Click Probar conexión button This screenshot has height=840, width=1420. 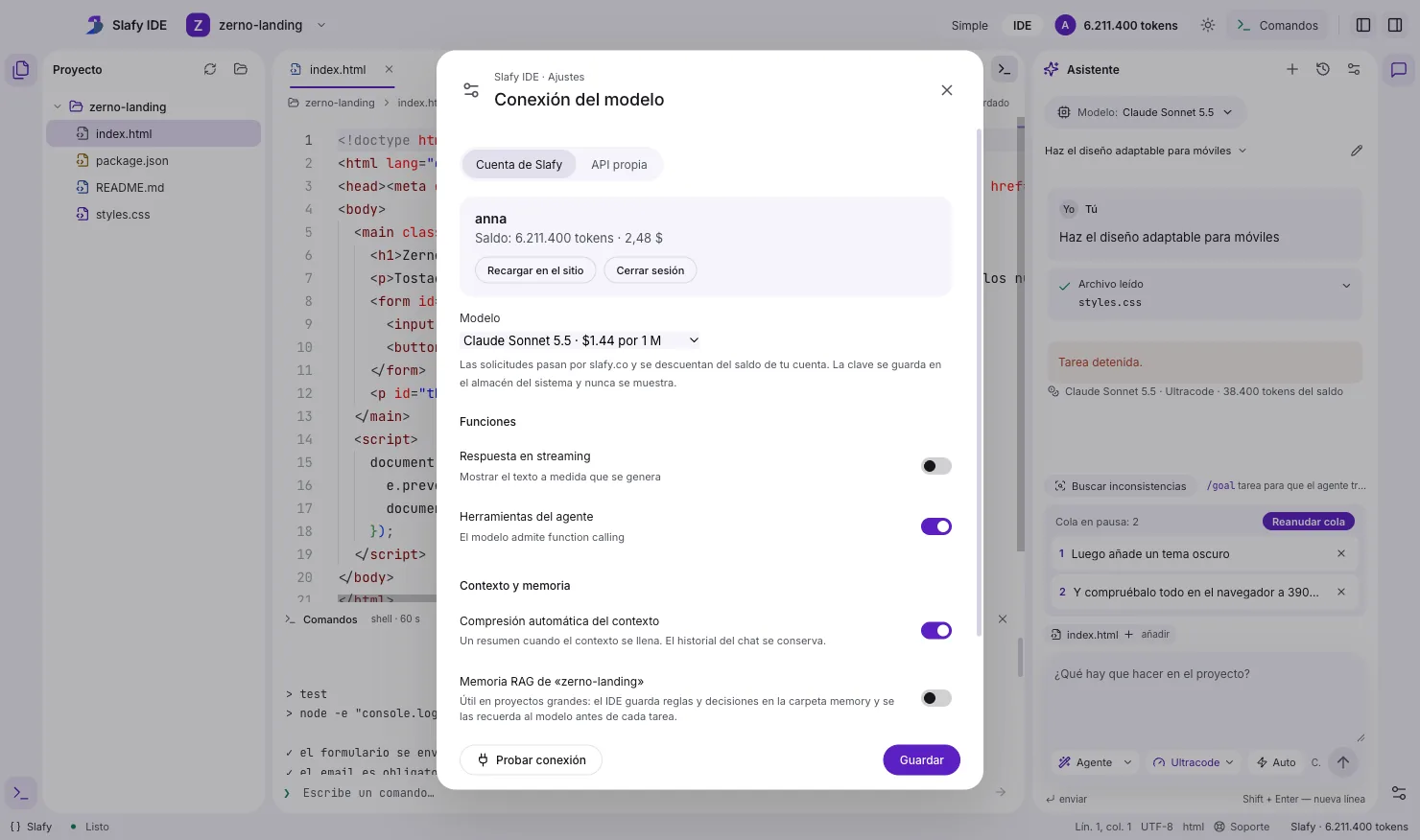[531, 759]
